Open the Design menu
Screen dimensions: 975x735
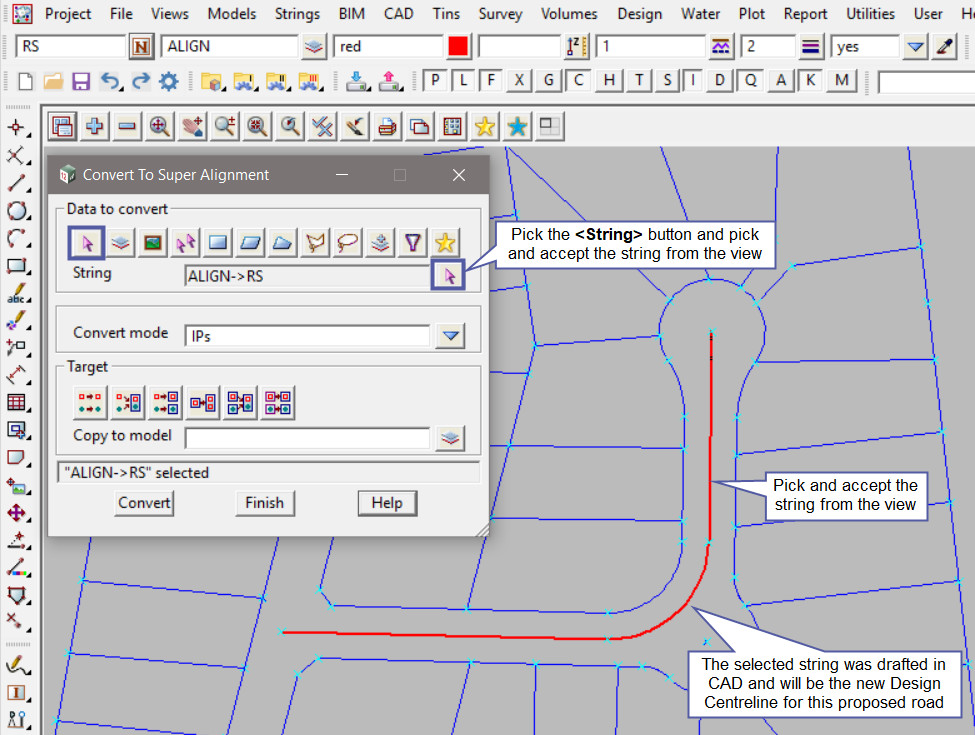click(x=639, y=14)
